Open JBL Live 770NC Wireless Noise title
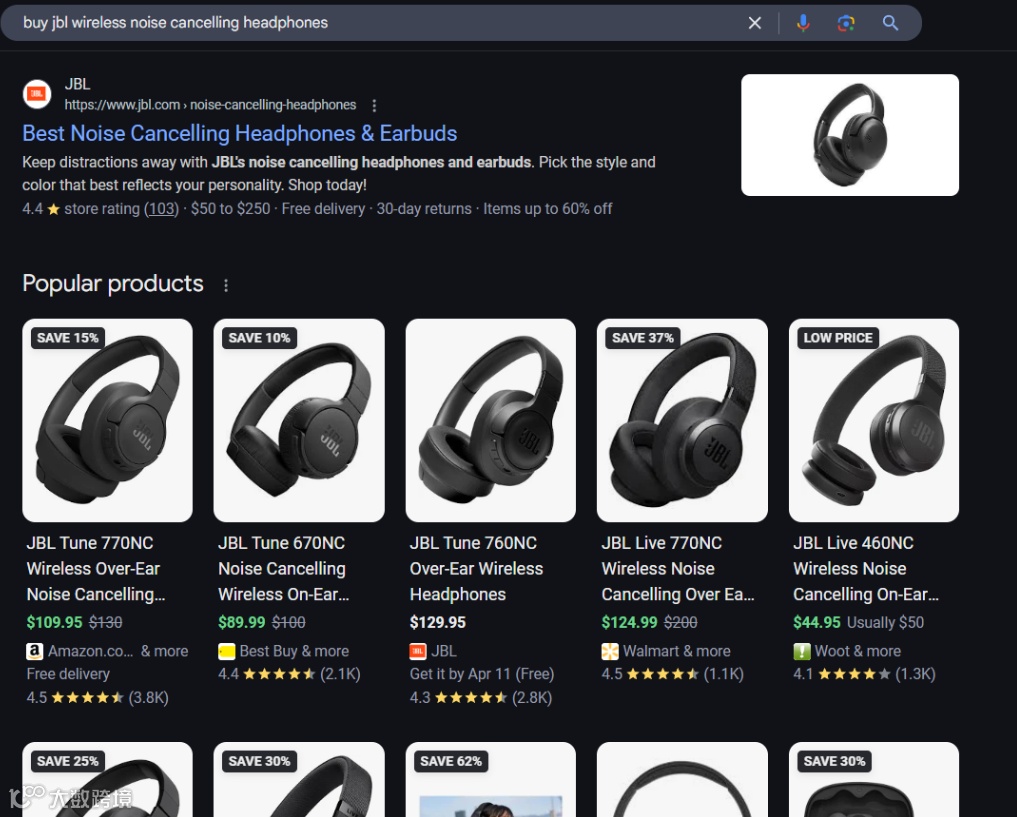This screenshot has height=817, width=1017. pos(678,569)
